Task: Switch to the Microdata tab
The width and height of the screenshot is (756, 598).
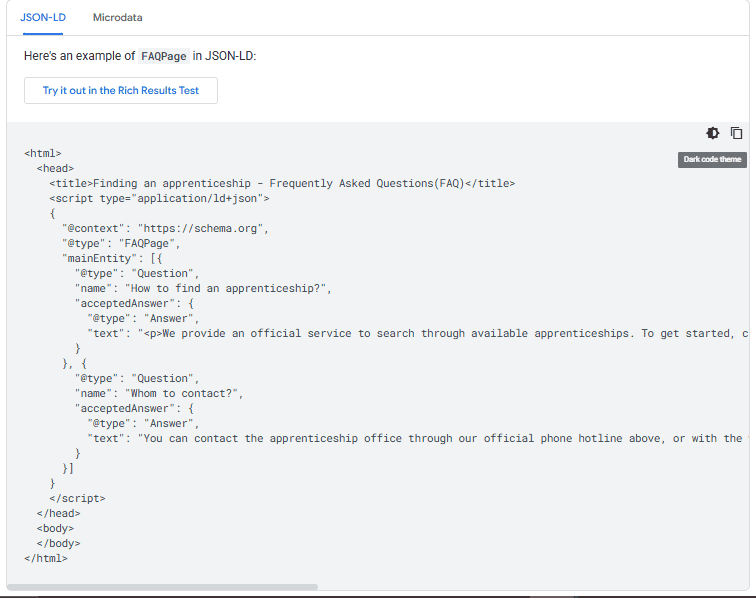Action: click(x=118, y=17)
